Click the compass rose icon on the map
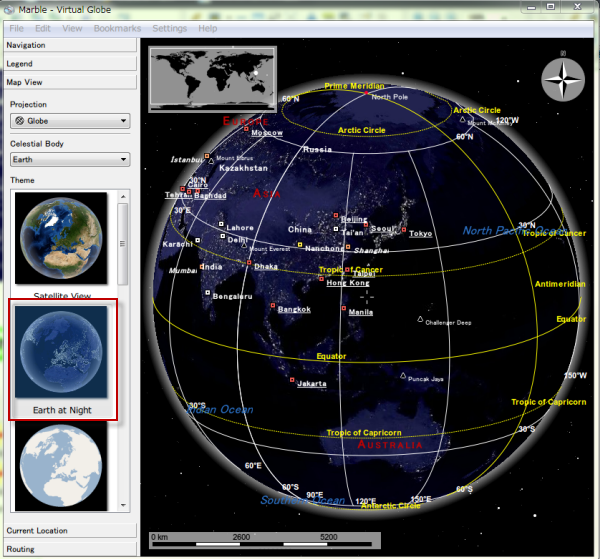The image size is (600, 559). [565, 81]
